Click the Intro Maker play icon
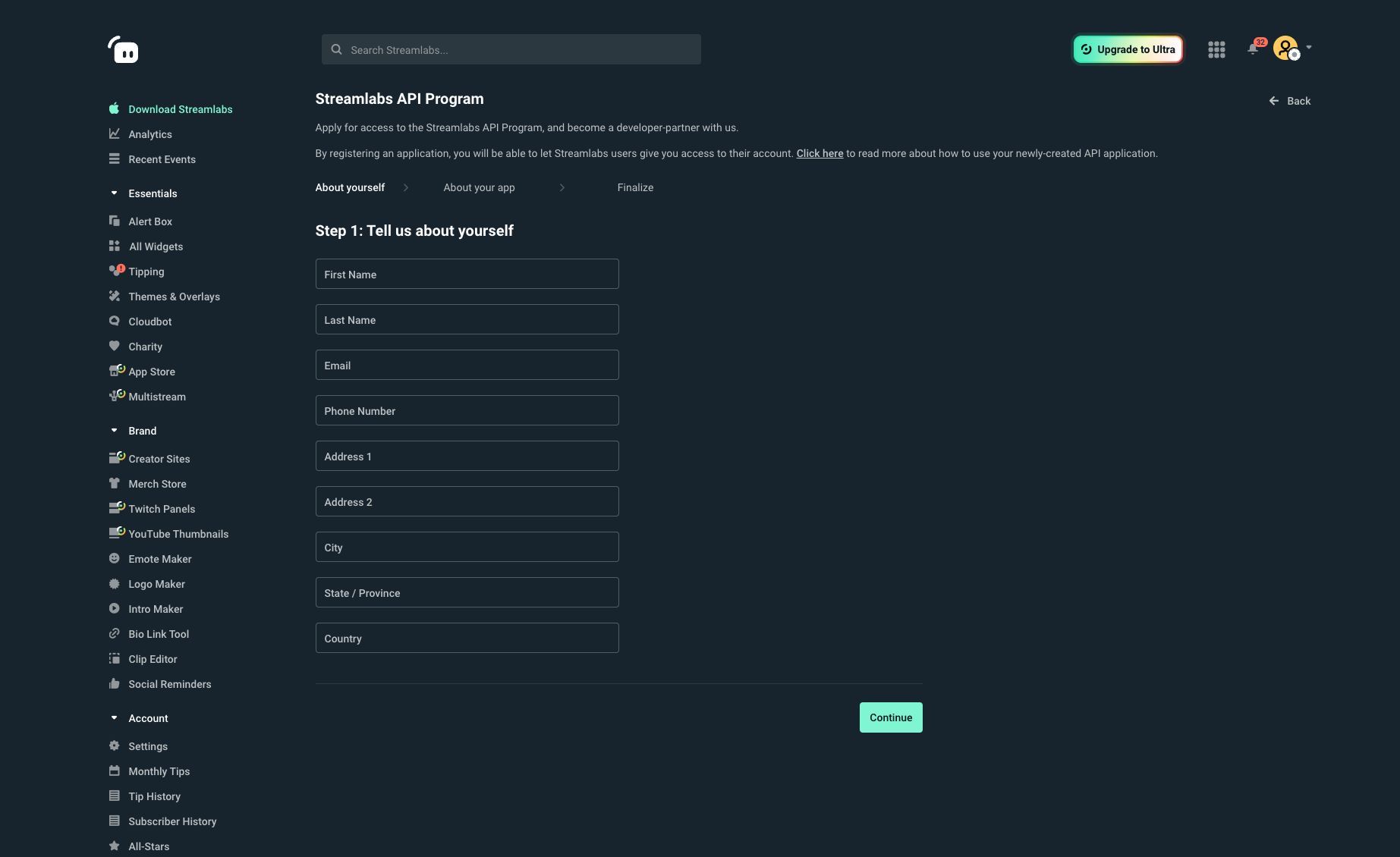The image size is (1400, 857). click(x=114, y=608)
